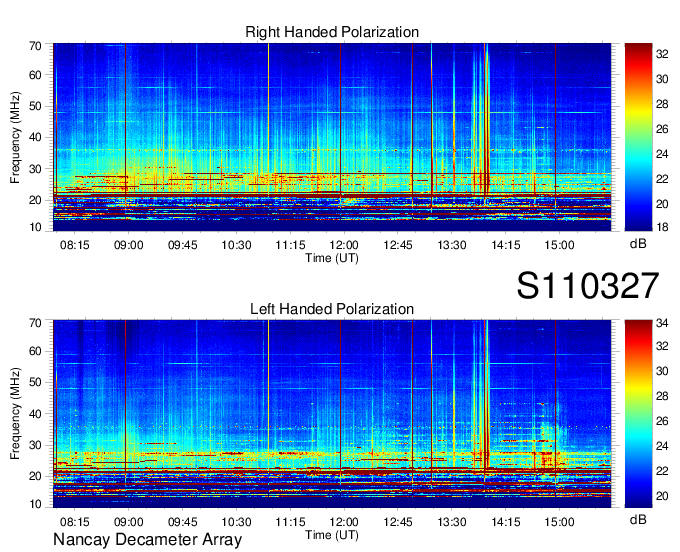Click the 60 MHz tick on Left Handed plot
The width and height of the screenshot is (680, 552).
pyautogui.click(x=36, y=351)
